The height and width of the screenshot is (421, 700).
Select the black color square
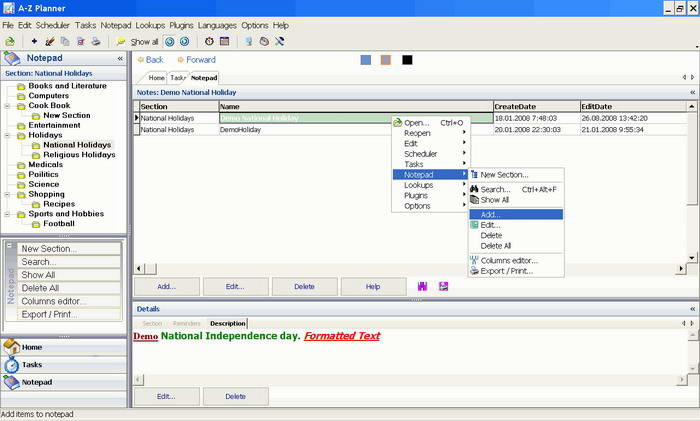(407, 60)
